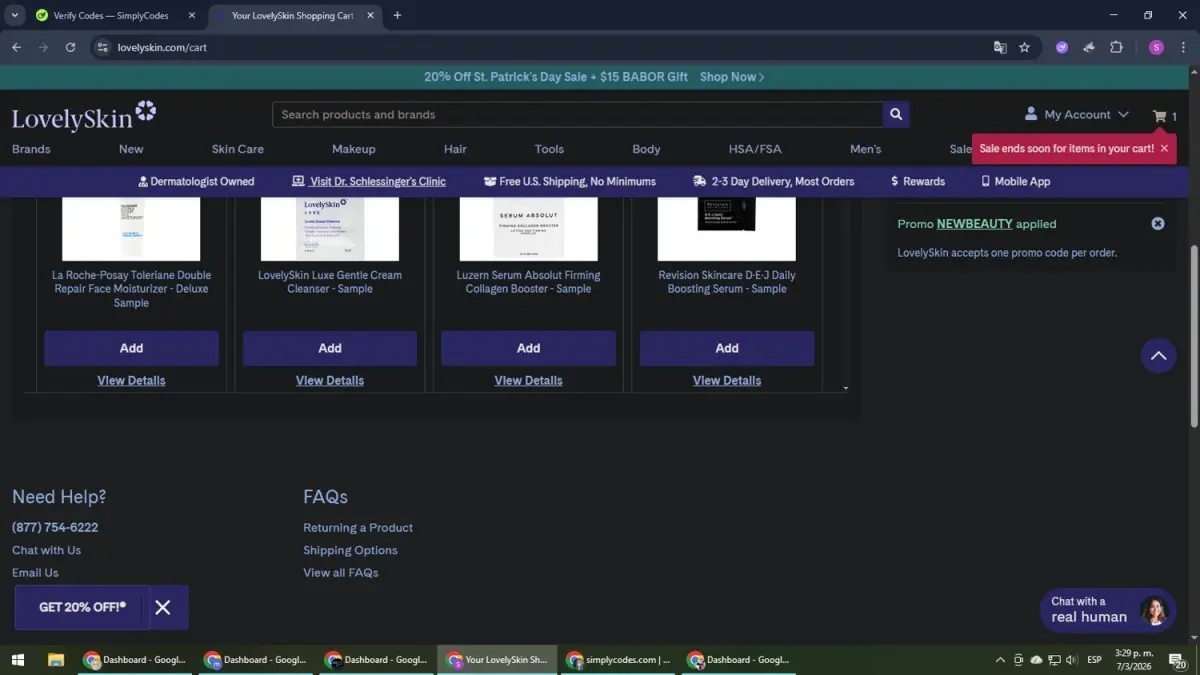This screenshot has height=675, width=1200.
Task: Open the Chat with Us link
Action: (46, 550)
